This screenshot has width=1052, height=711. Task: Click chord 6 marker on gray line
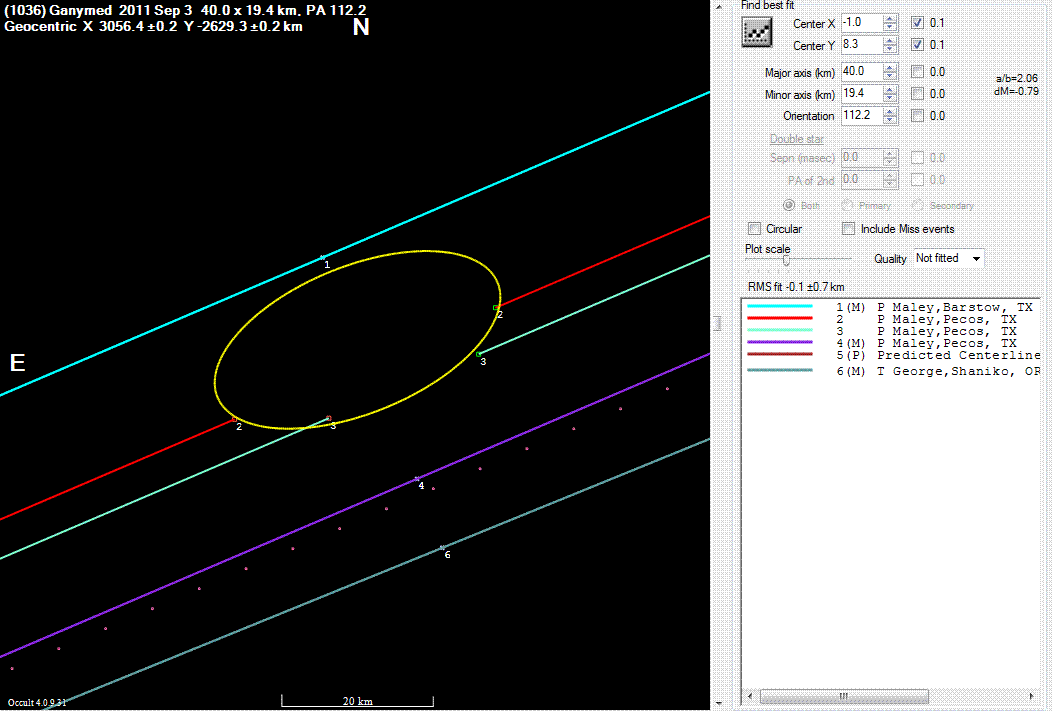click(443, 547)
